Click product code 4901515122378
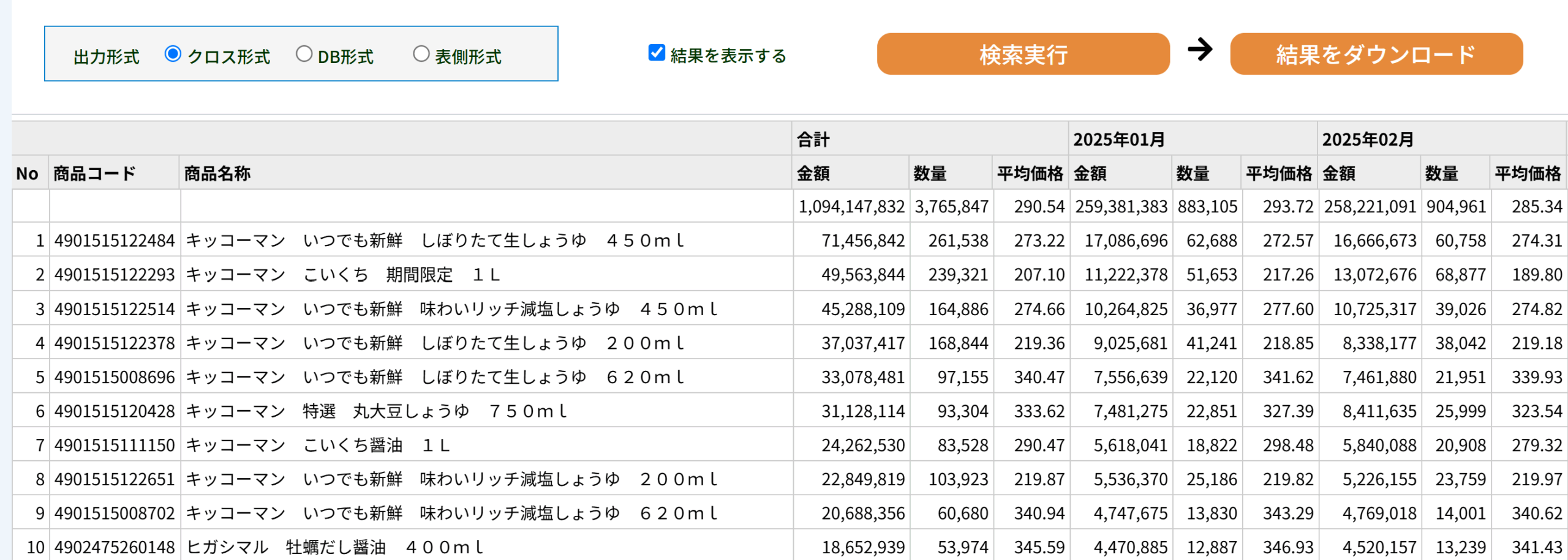Screen dimensions: 1568x560 (x=115, y=343)
